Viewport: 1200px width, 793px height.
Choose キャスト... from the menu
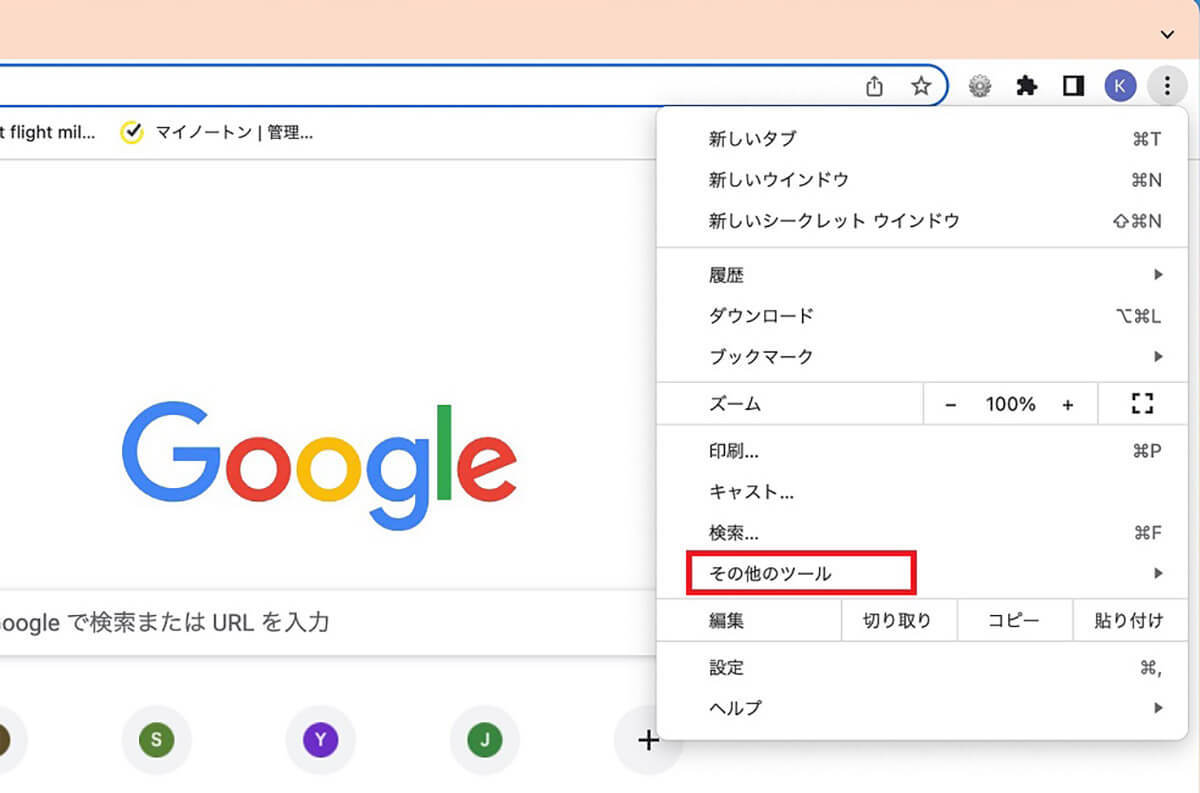[921, 492]
